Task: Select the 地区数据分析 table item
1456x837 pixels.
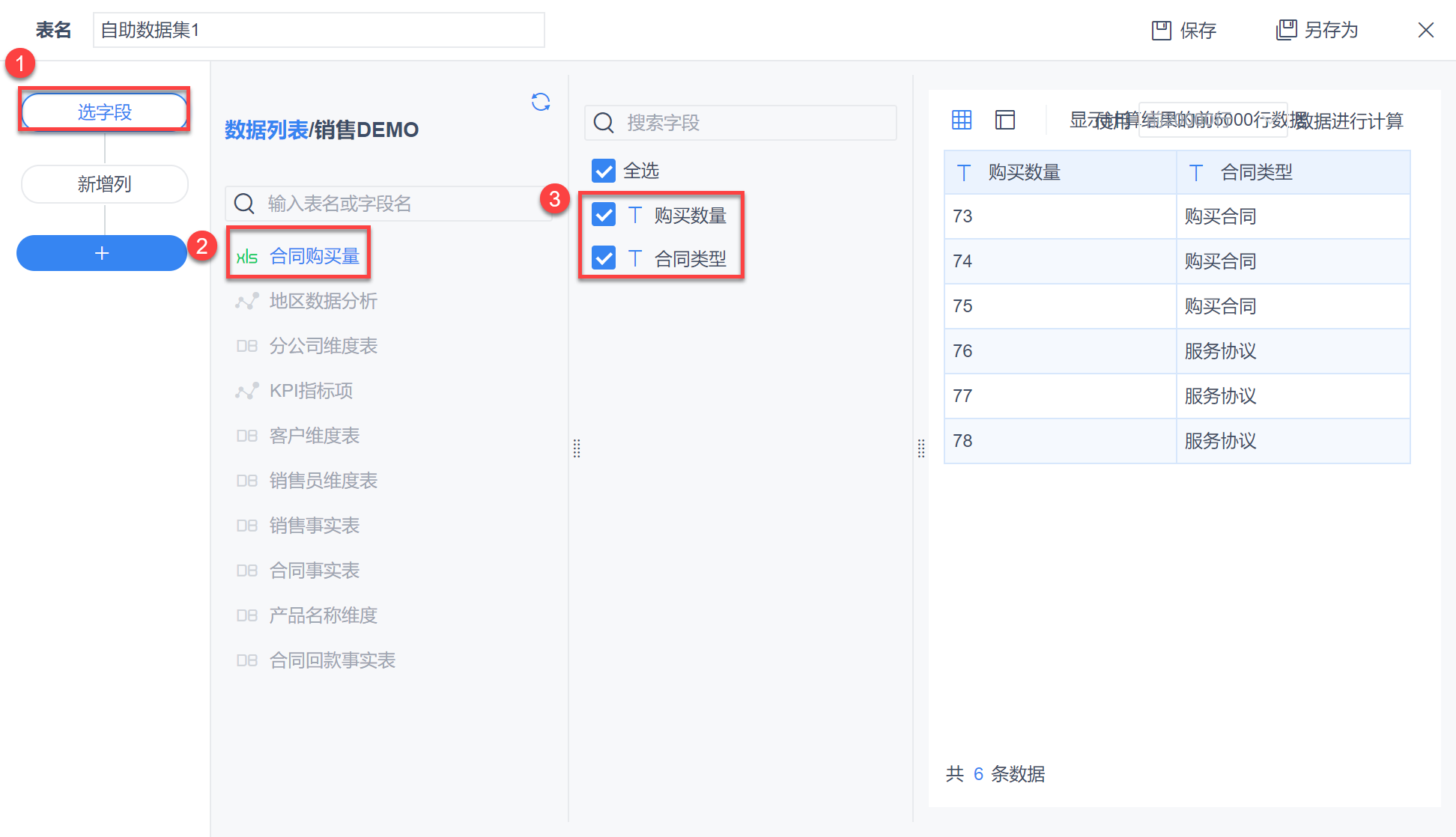Action: pyautogui.click(x=323, y=301)
